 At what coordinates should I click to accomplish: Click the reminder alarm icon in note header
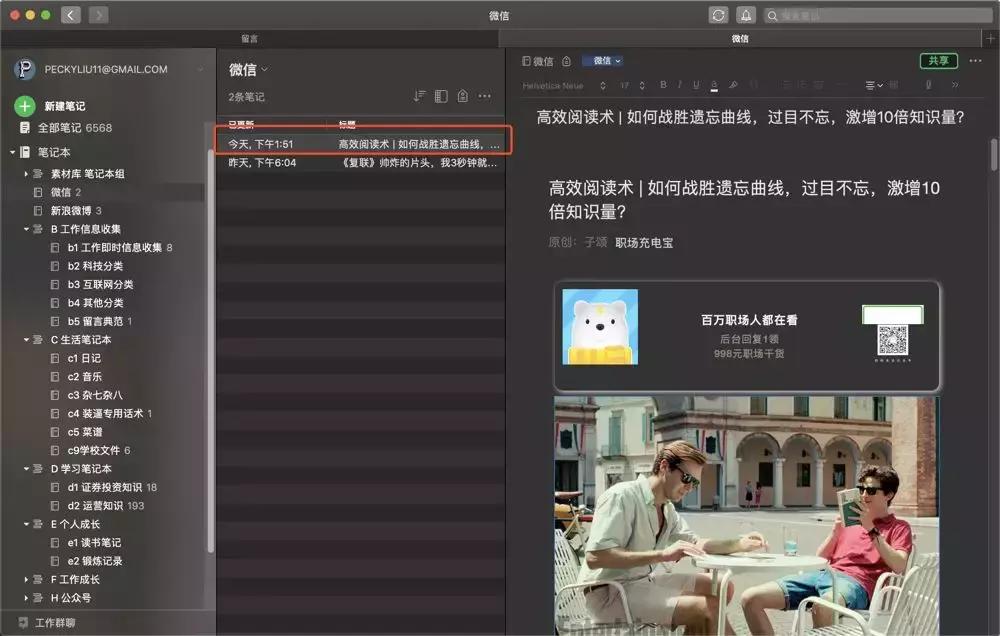tap(566, 60)
